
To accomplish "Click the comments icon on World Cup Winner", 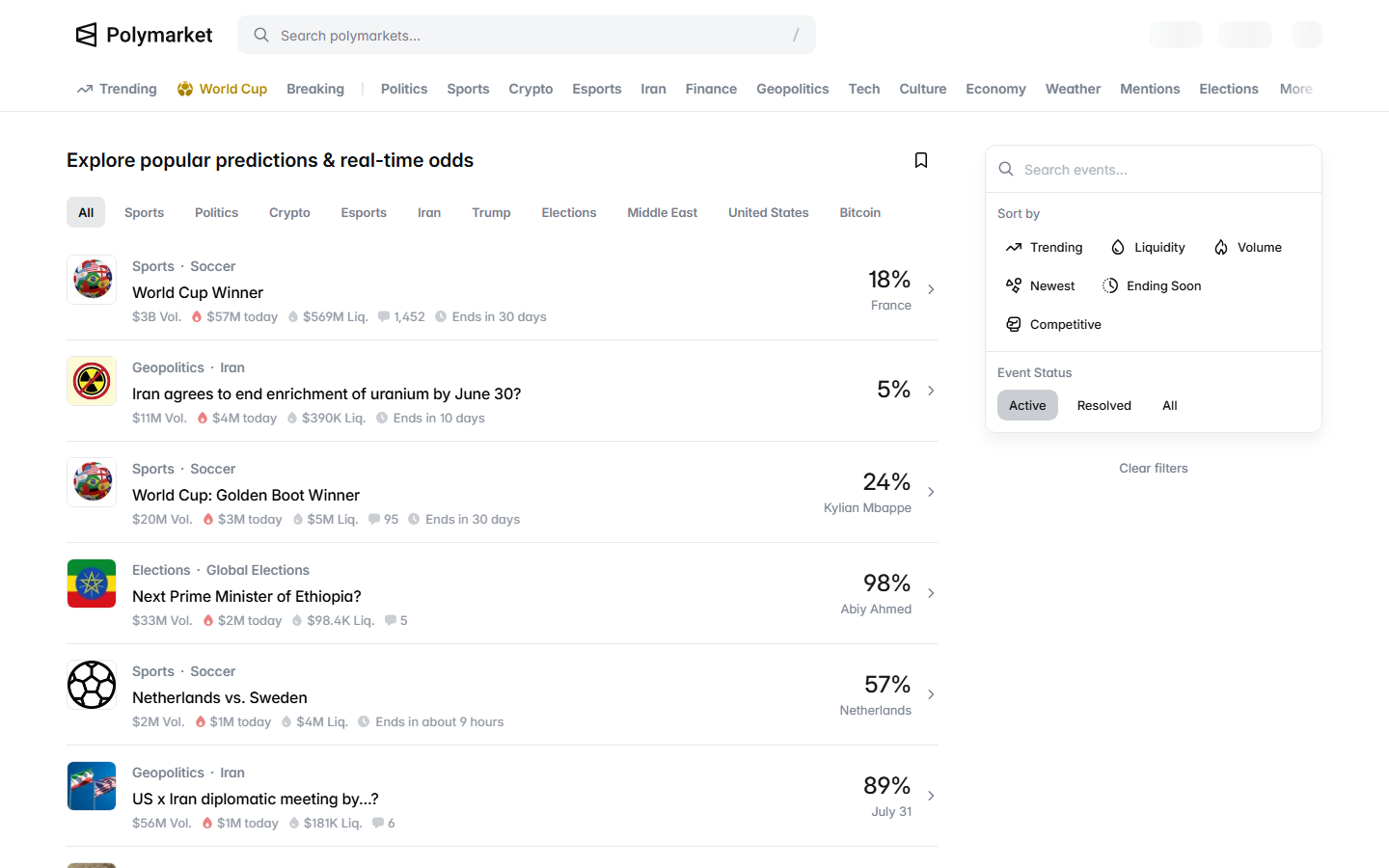I will pyautogui.click(x=384, y=316).
